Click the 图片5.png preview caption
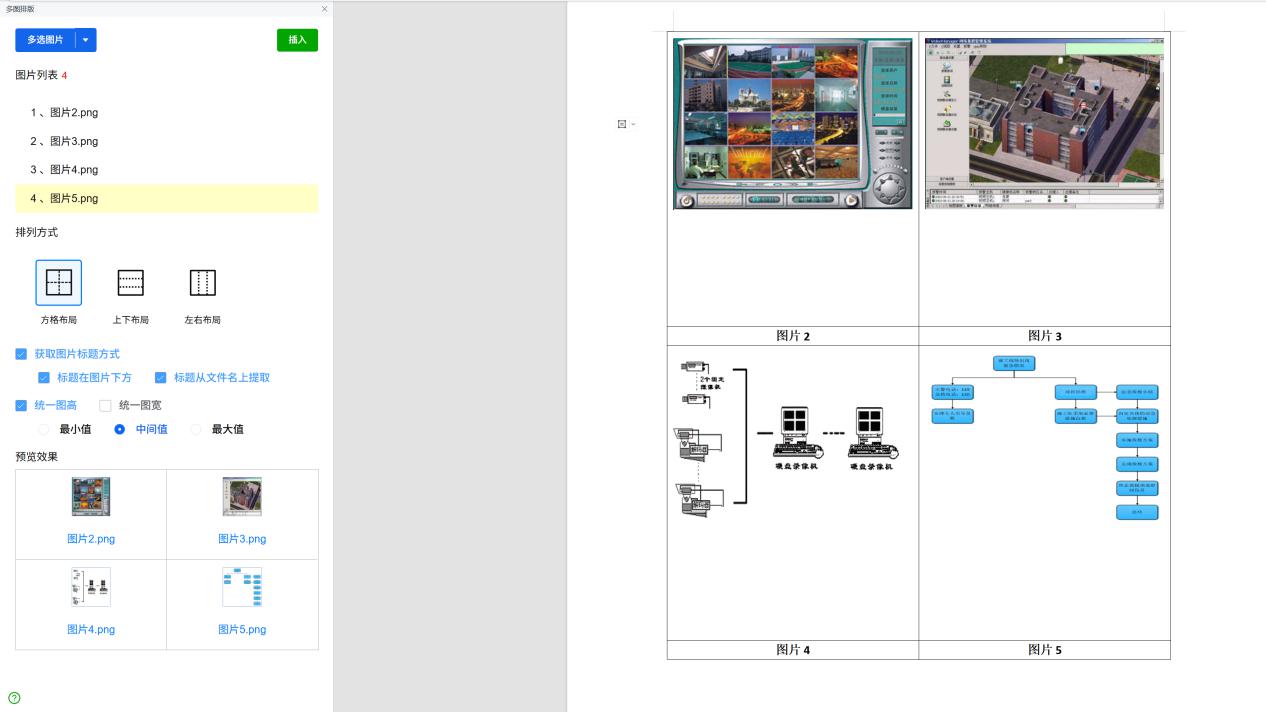Image resolution: width=1266 pixels, height=712 pixels. (x=242, y=630)
